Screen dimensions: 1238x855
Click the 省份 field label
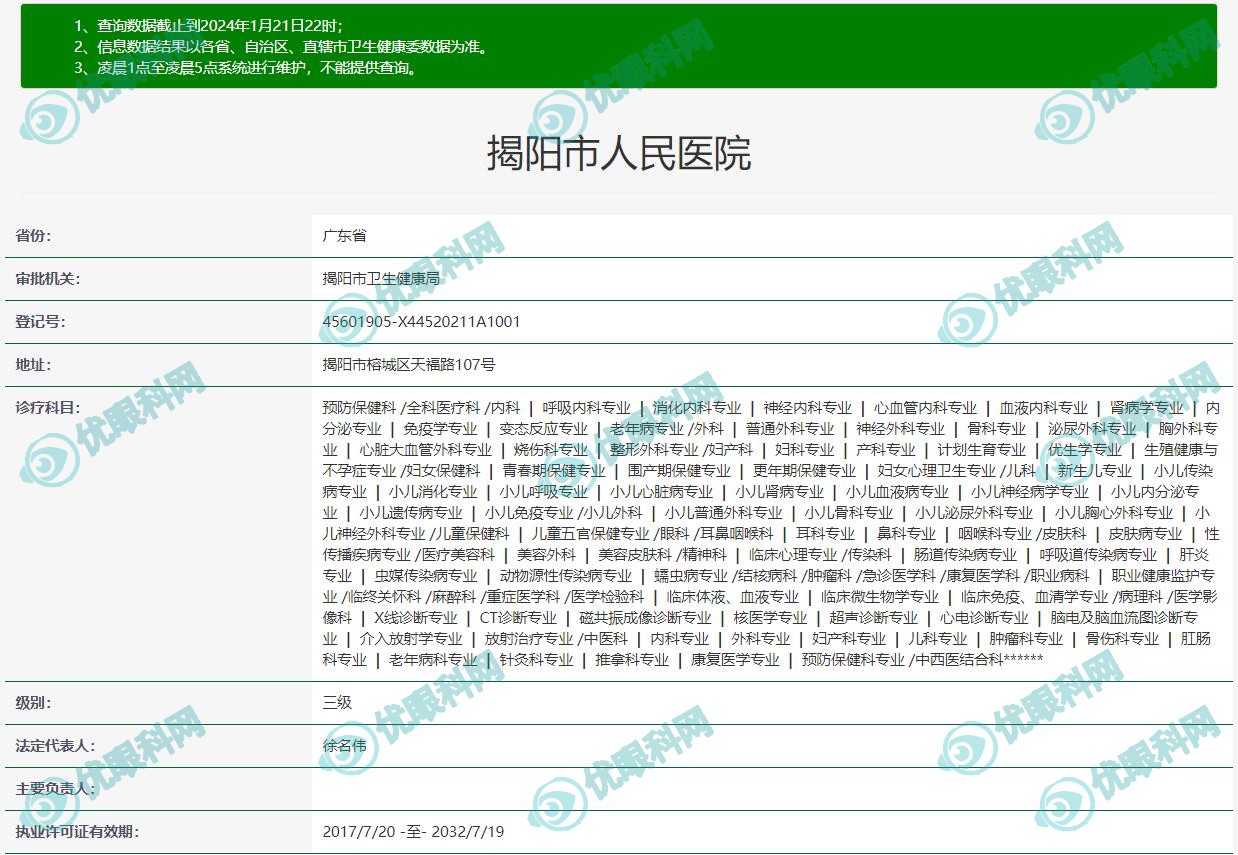pyautogui.click(x=33, y=236)
